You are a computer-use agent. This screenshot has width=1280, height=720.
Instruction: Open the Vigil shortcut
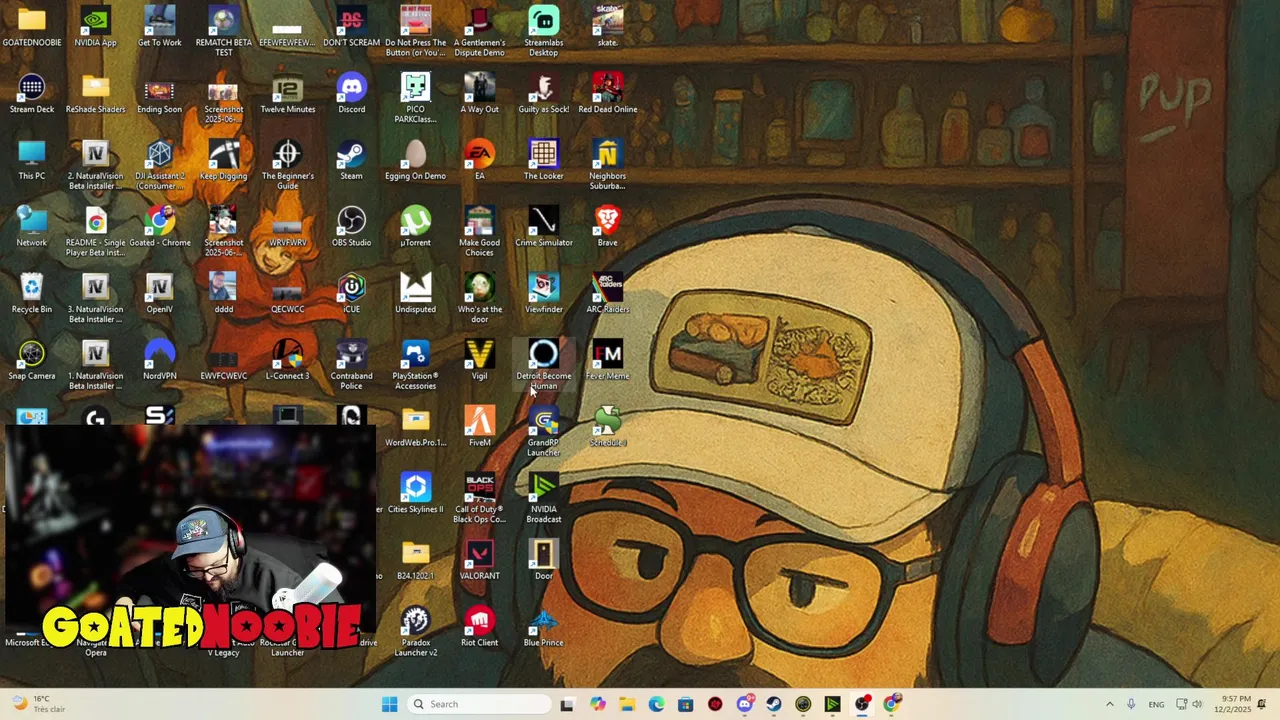tap(479, 361)
